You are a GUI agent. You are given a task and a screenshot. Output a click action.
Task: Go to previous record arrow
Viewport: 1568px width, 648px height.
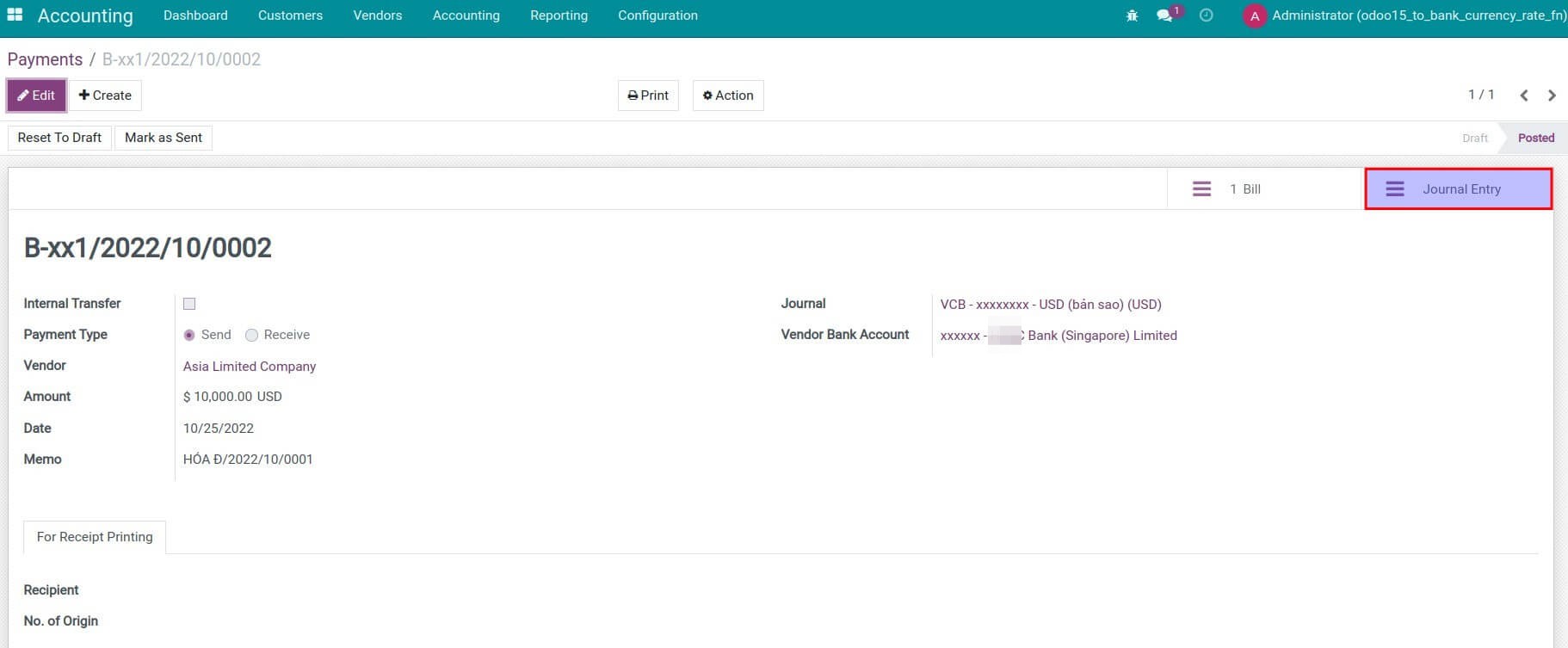click(1523, 96)
